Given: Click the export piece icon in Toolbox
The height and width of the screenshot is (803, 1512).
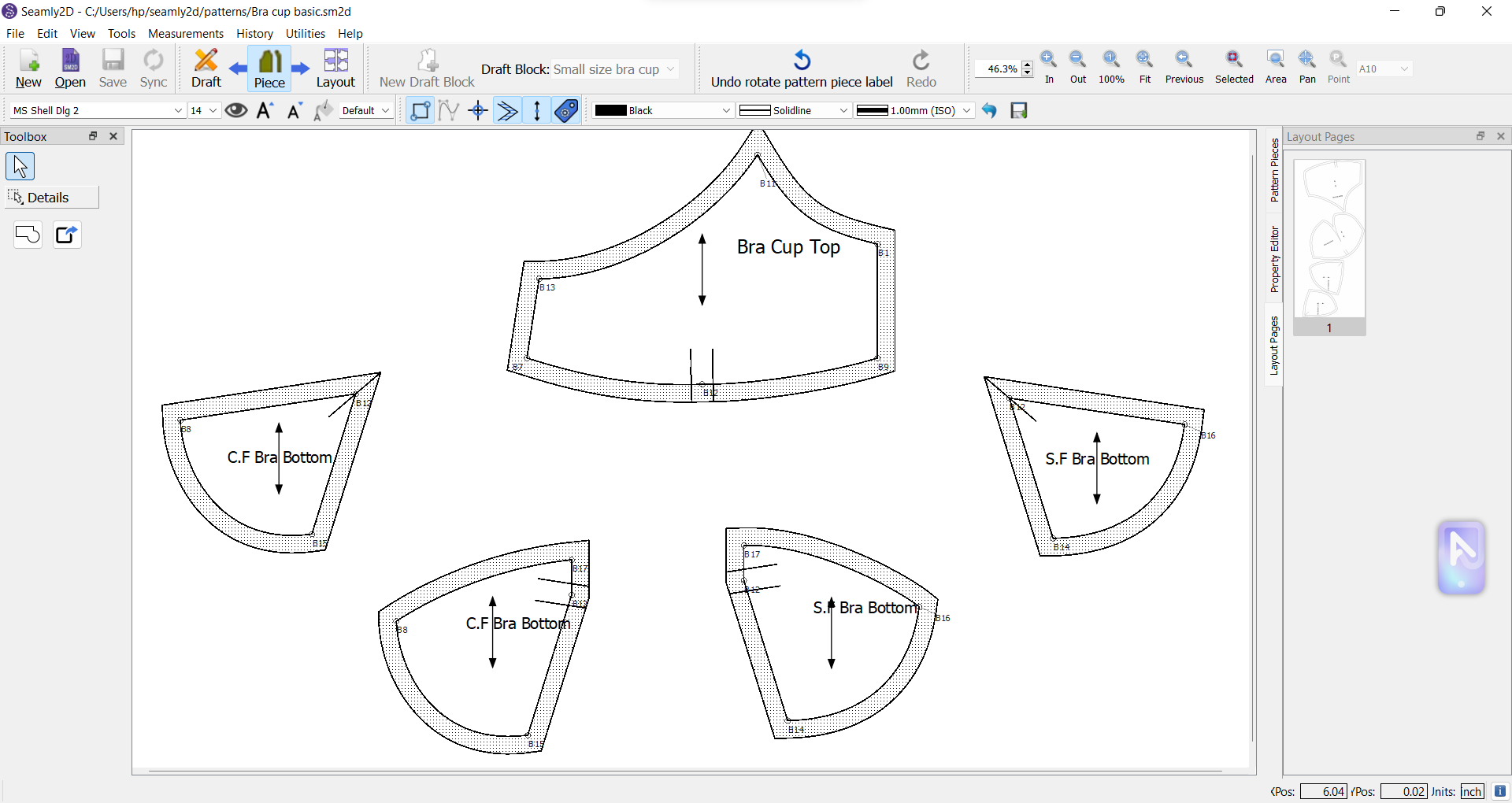Looking at the screenshot, I should point(67,235).
